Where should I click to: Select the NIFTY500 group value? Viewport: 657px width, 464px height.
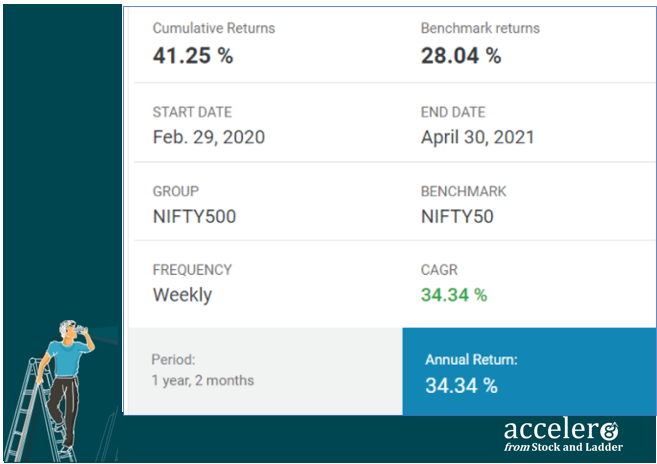(x=194, y=217)
